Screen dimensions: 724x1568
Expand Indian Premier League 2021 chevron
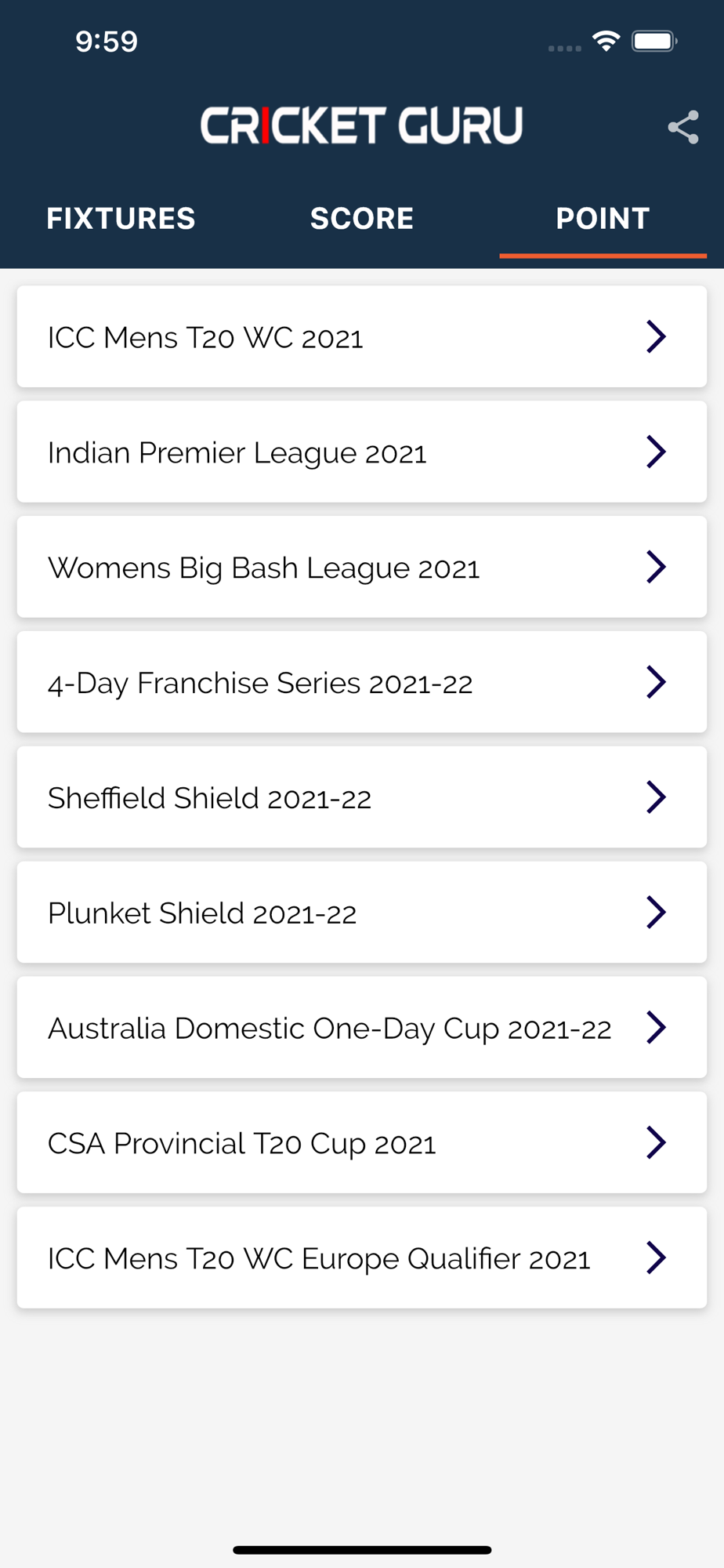(x=656, y=452)
